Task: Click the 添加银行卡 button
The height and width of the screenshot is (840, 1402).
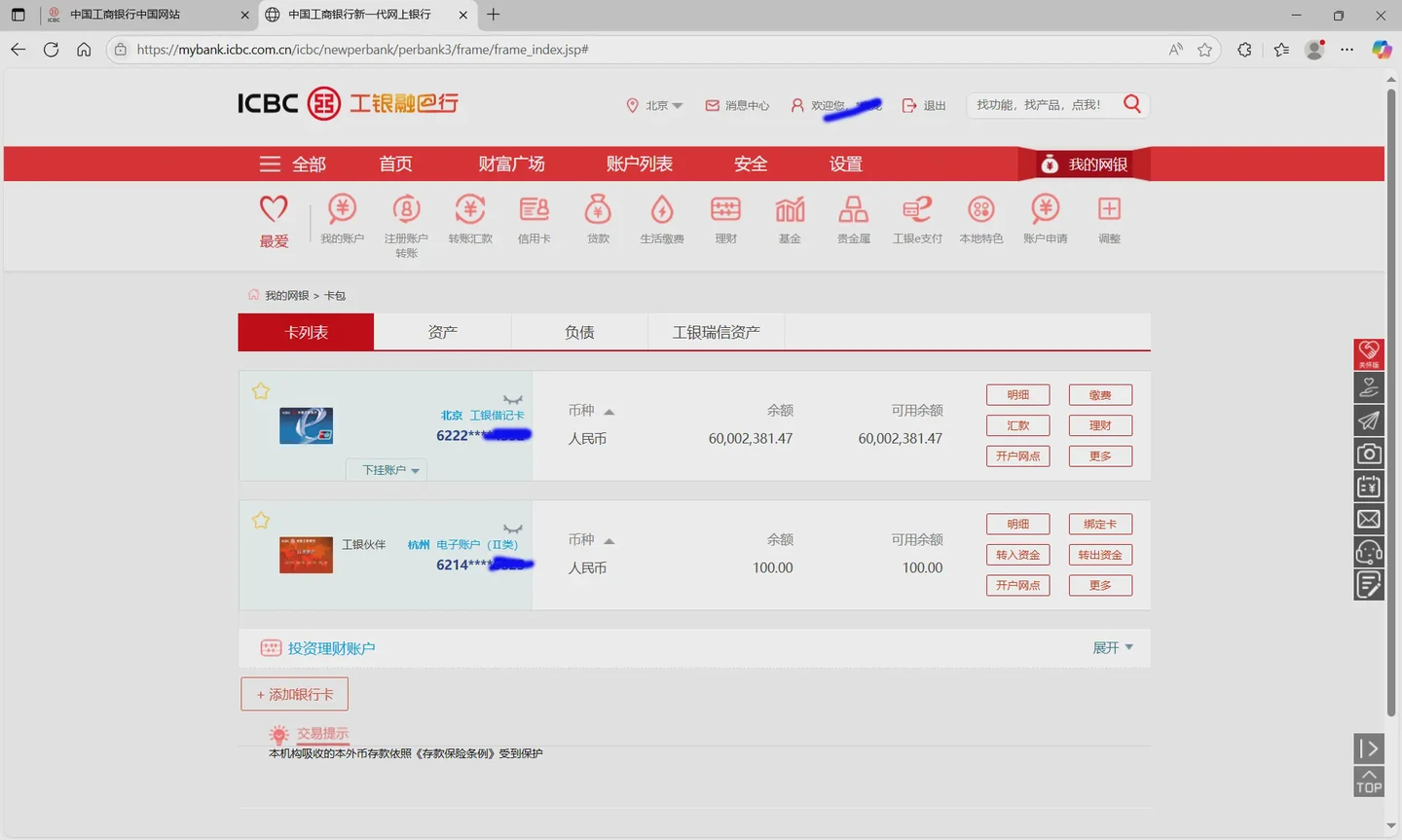Action: 294,694
